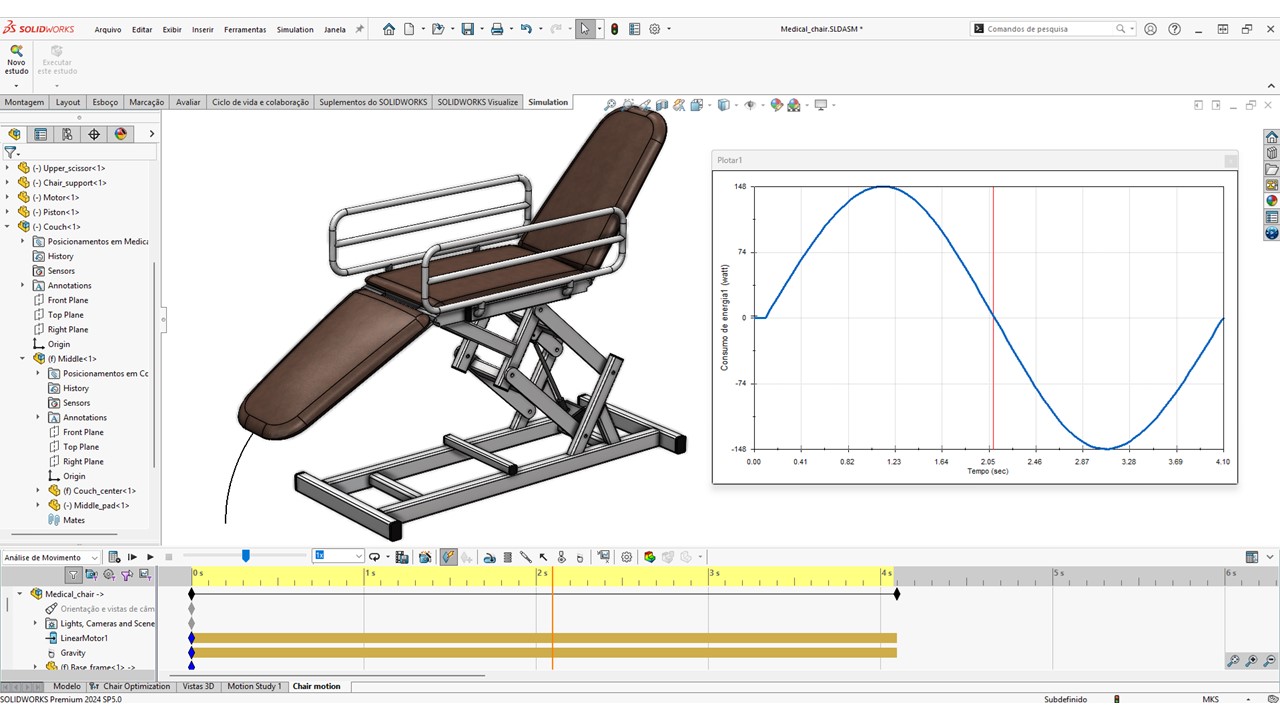Click the LinearMotor1 timeline duration bar
Viewport: 1280px width, 720px height.
(x=544, y=638)
